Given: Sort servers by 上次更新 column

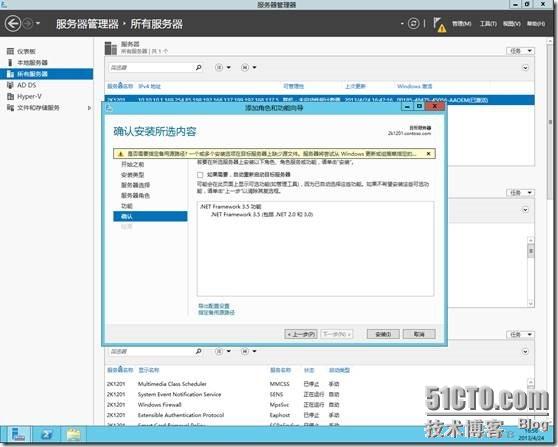Looking at the screenshot, I should pos(355,86).
